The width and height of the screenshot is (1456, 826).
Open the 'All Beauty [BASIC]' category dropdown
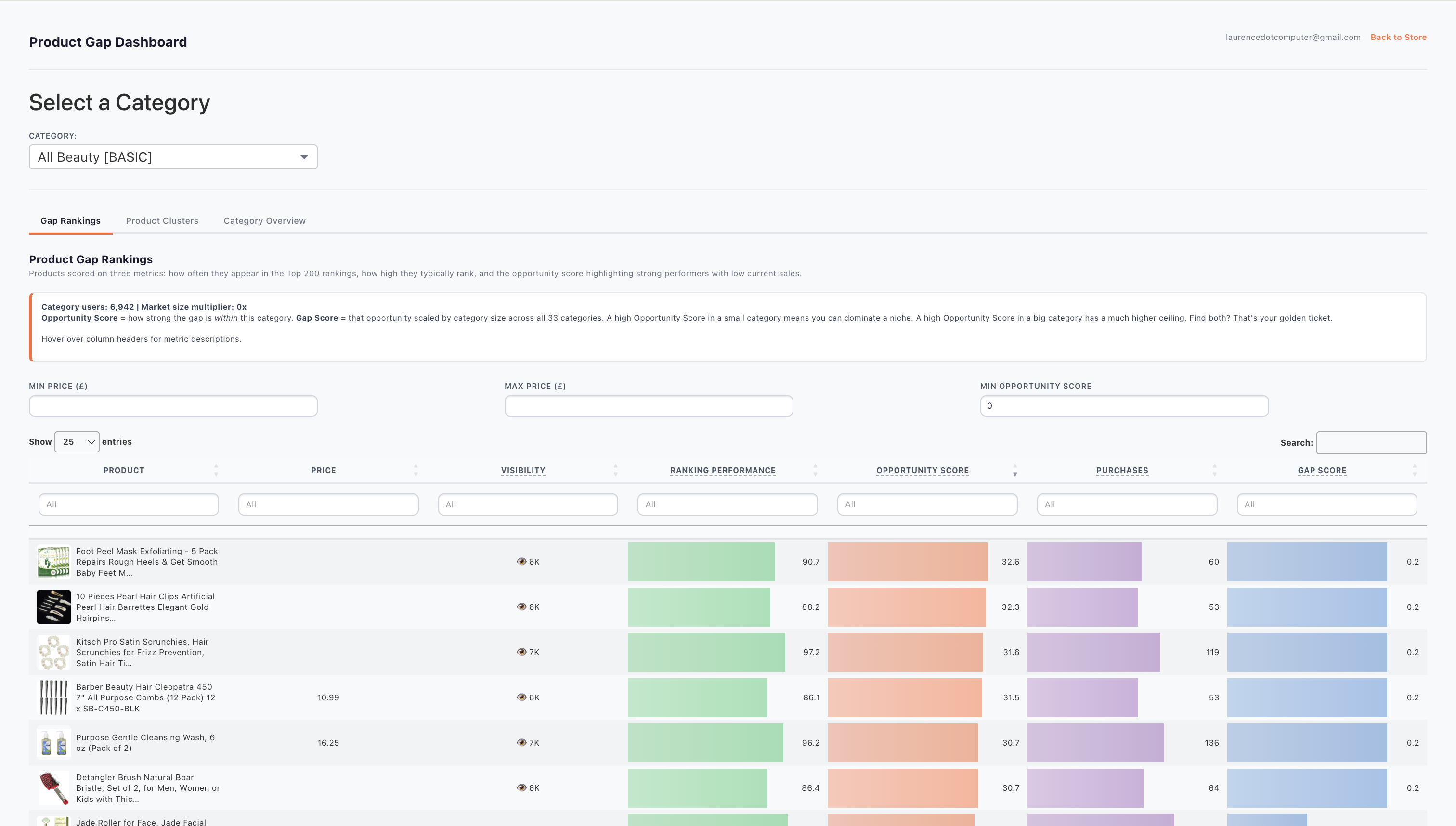coord(172,156)
